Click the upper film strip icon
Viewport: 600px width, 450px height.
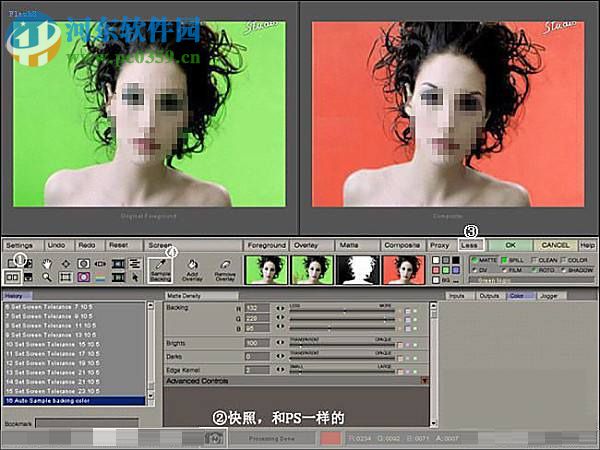tap(118, 264)
